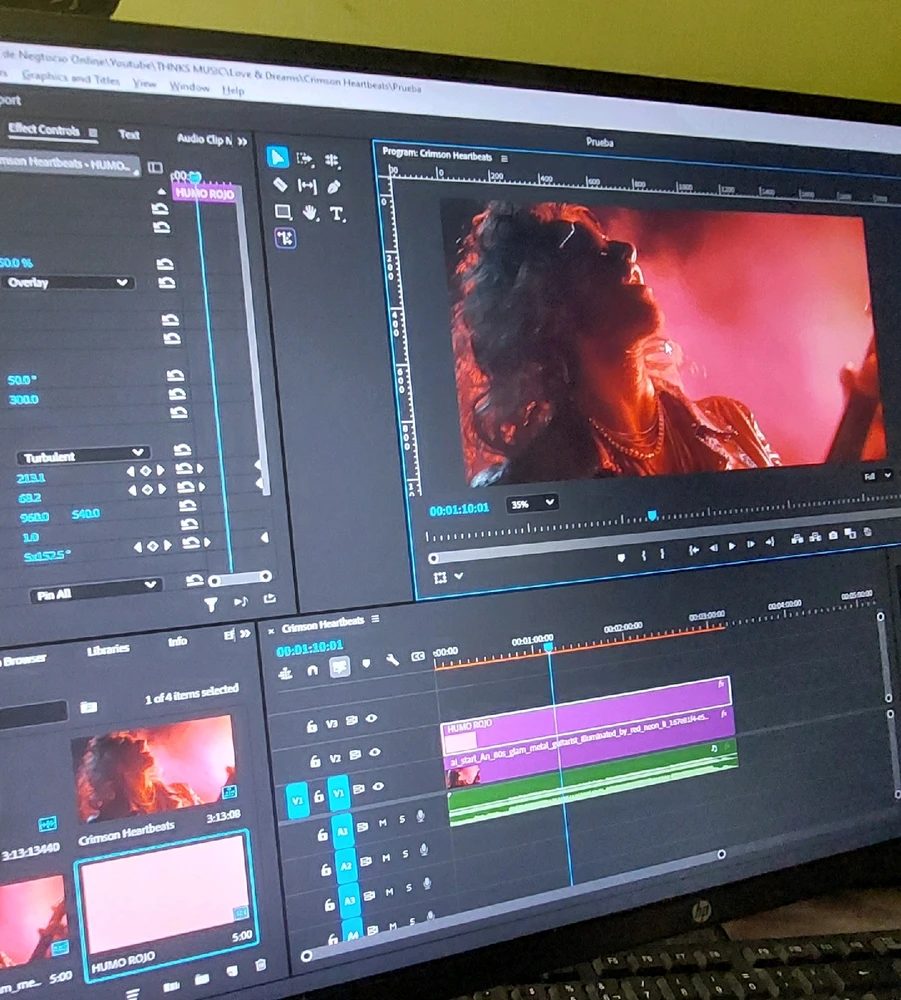Click the Export Frame camera icon

833,536
